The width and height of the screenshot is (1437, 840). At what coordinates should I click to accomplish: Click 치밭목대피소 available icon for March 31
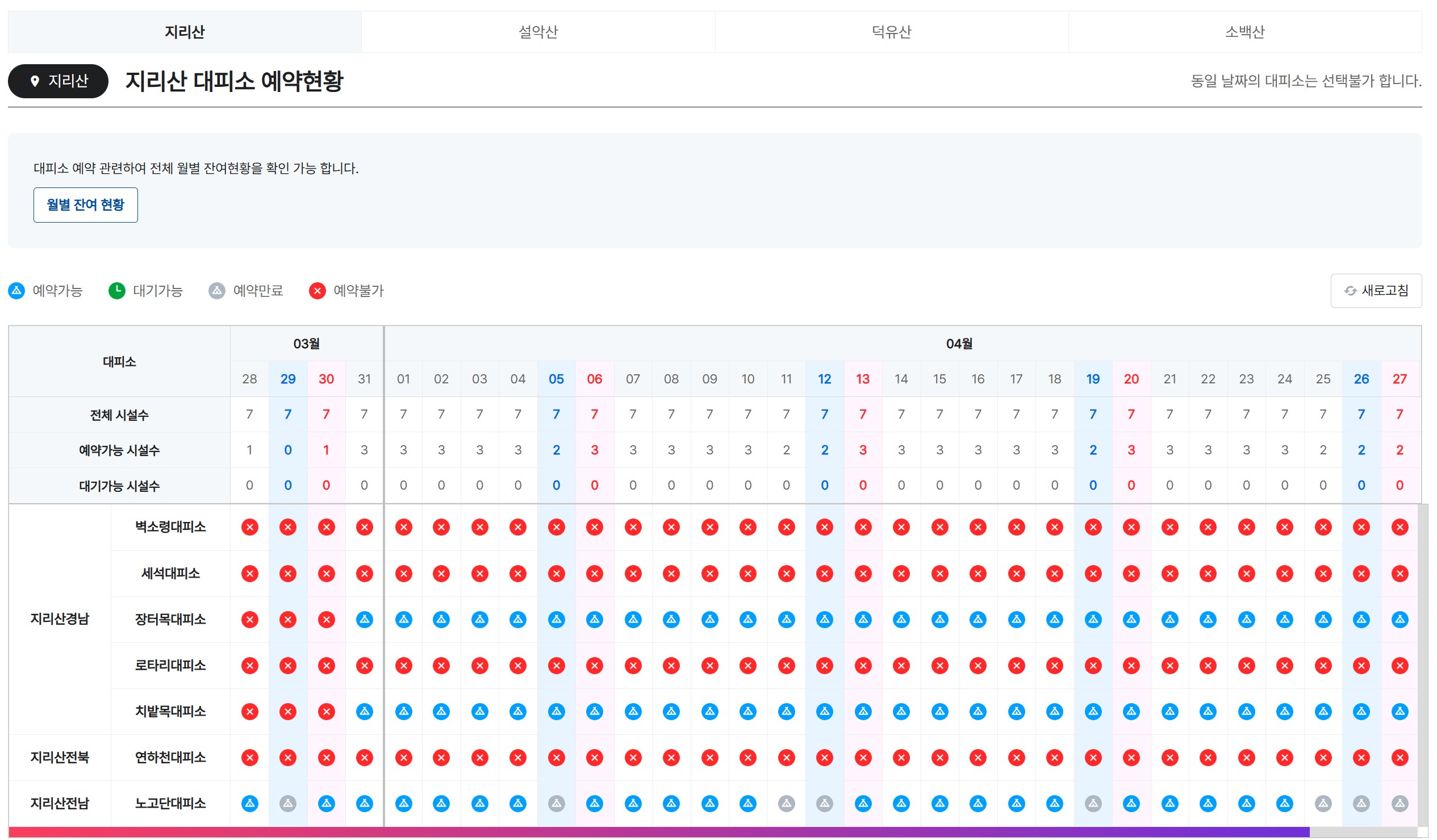(x=365, y=712)
